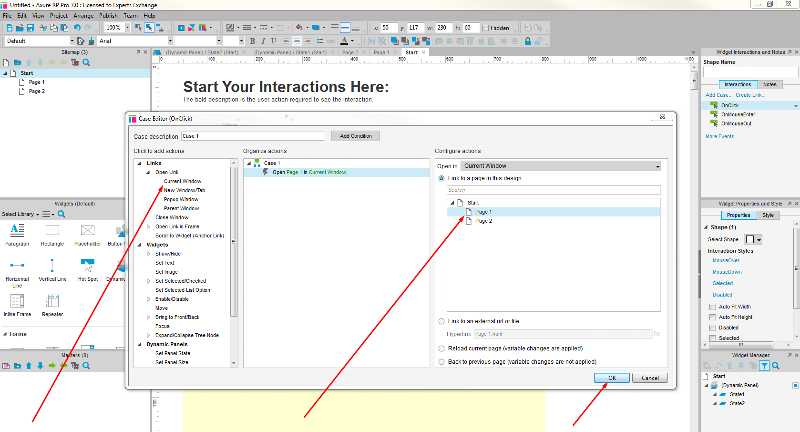Image resolution: width=800 pixels, height=432 pixels.
Task: Click the filter funnel icon in Widget Manager
Action: 764,366
